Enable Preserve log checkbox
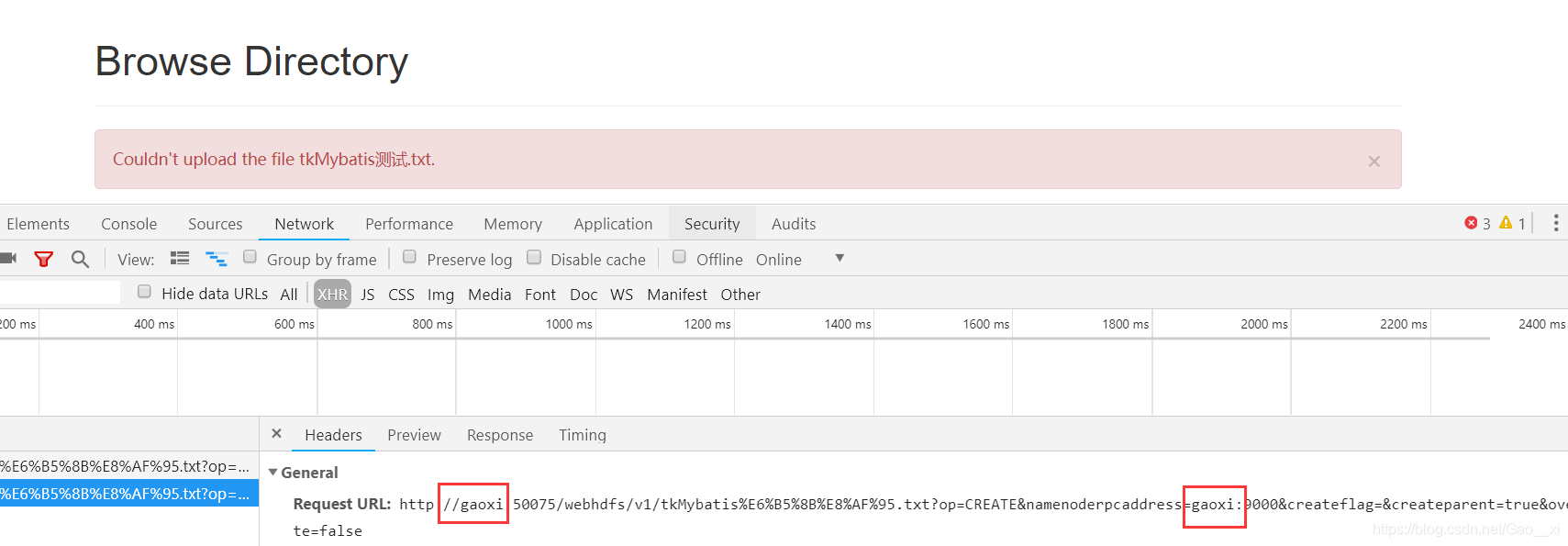1568x546 pixels. click(x=409, y=257)
